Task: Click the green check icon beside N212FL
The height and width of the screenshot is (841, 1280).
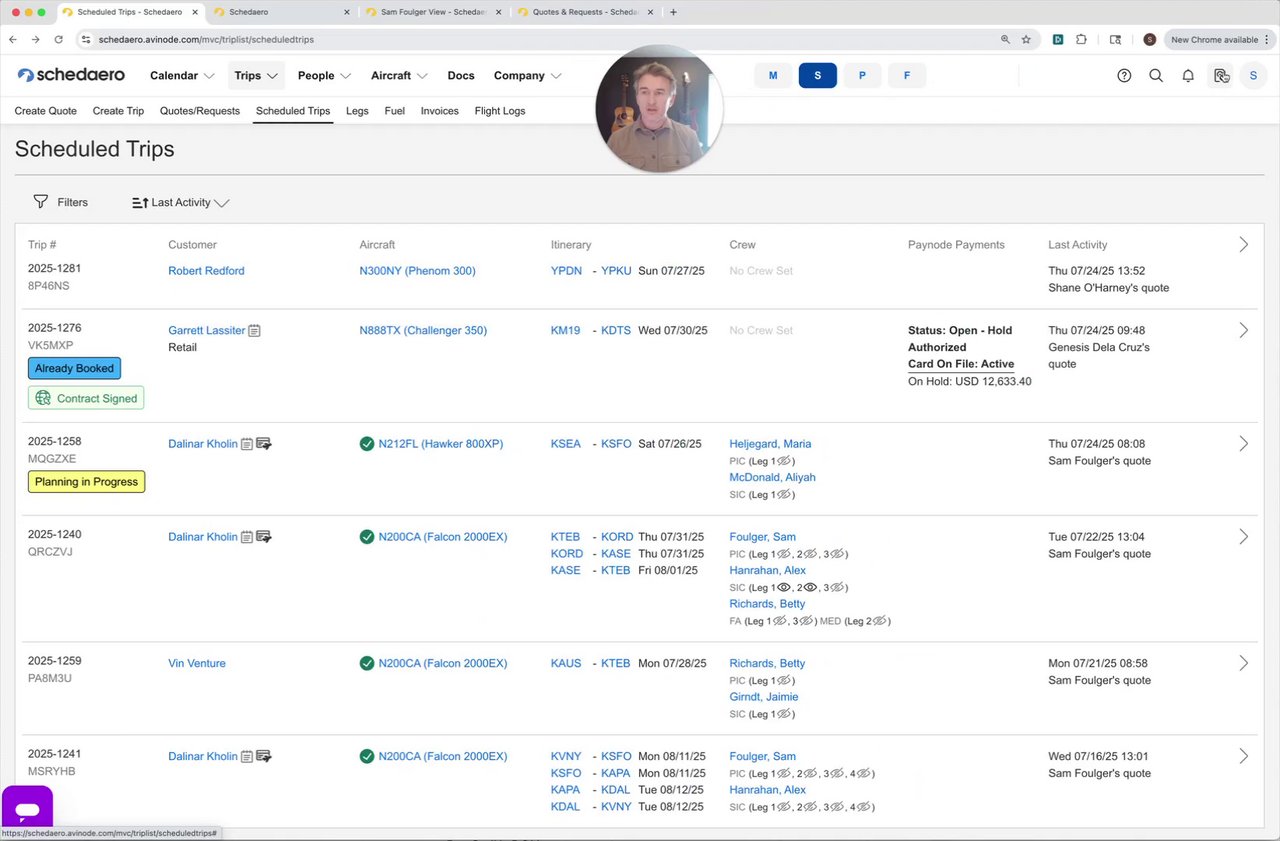Action: coord(367,444)
